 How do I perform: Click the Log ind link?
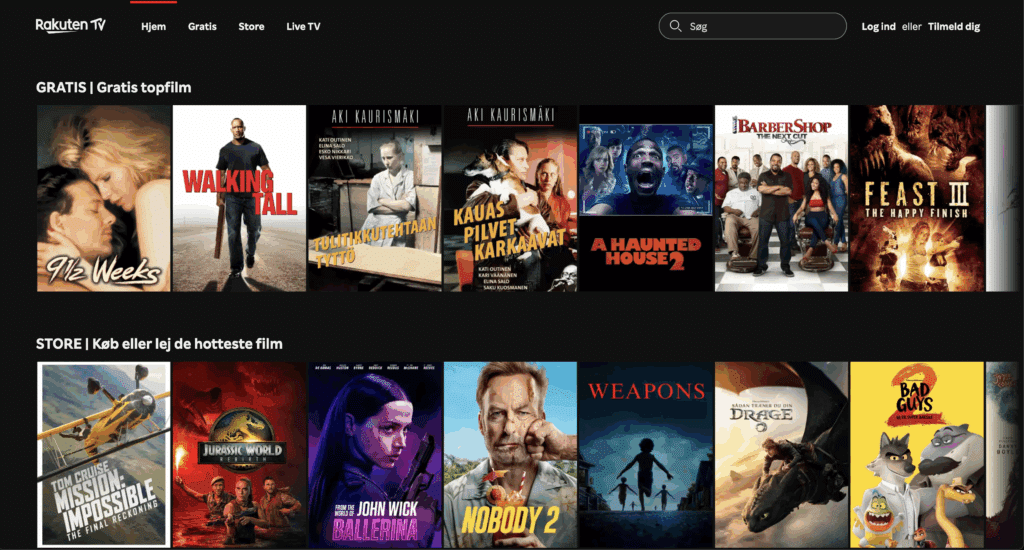(x=878, y=26)
